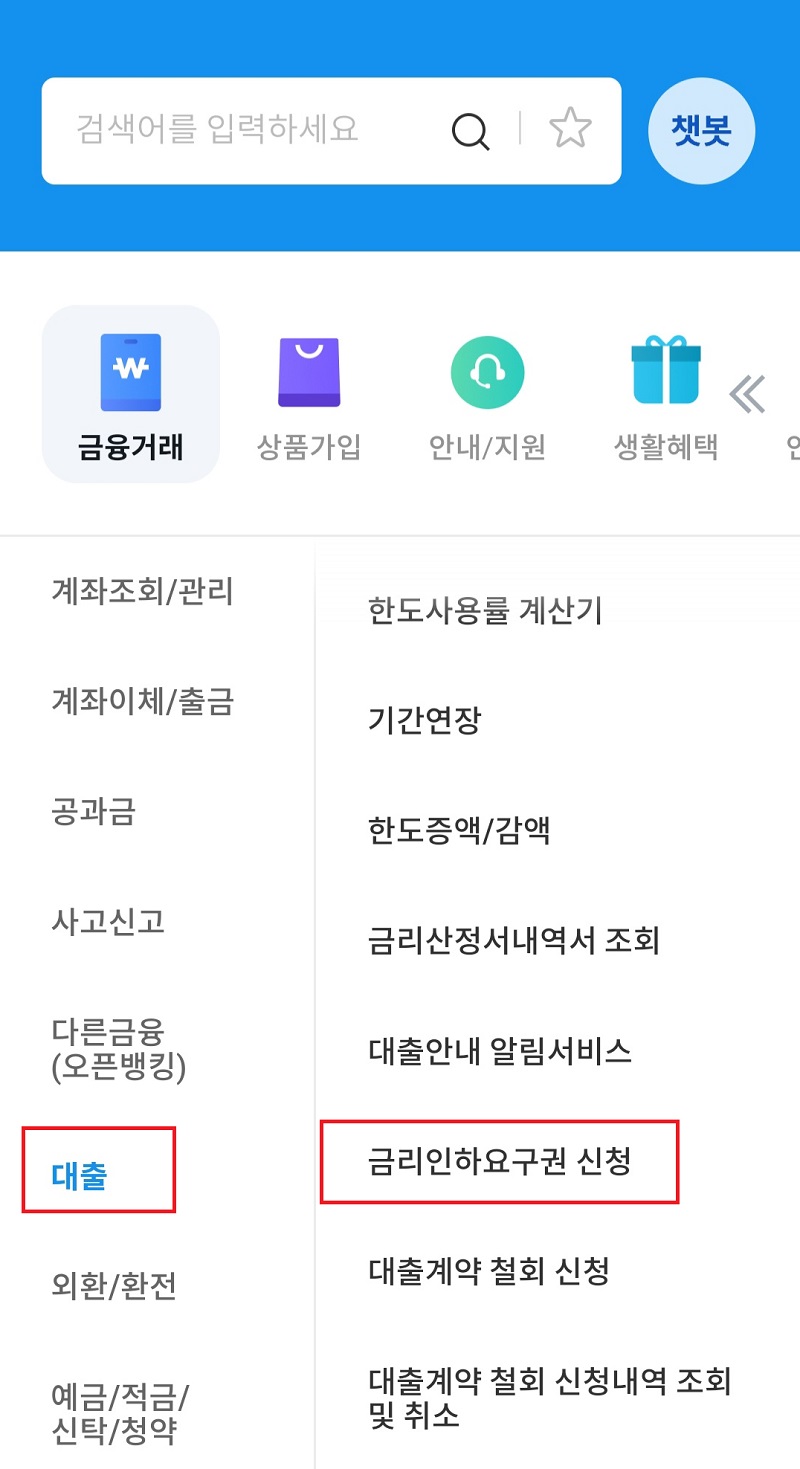Tap the star favorites icon
Image resolution: width=800 pixels, height=1469 pixels.
(x=570, y=130)
